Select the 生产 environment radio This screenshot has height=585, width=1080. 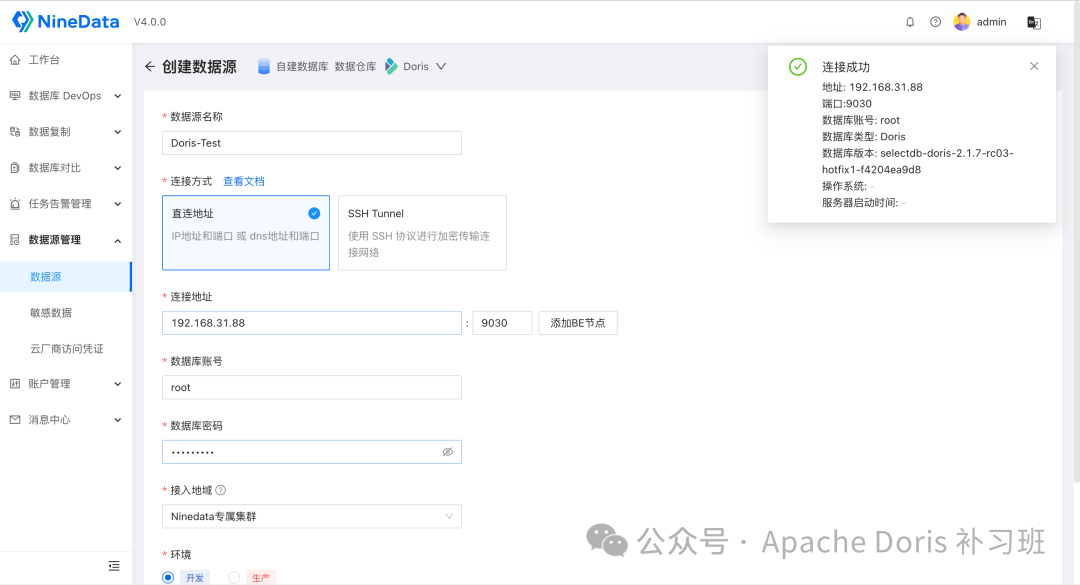(234, 577)
